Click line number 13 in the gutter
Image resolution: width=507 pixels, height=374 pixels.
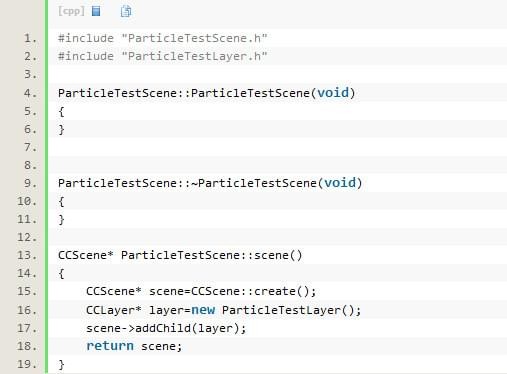(x=27, y=255)
